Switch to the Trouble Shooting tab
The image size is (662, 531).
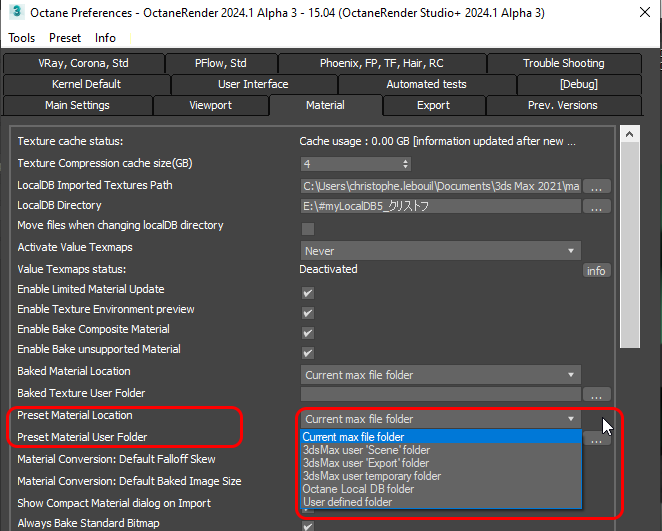pyautogui.click(x=563, y=63)
